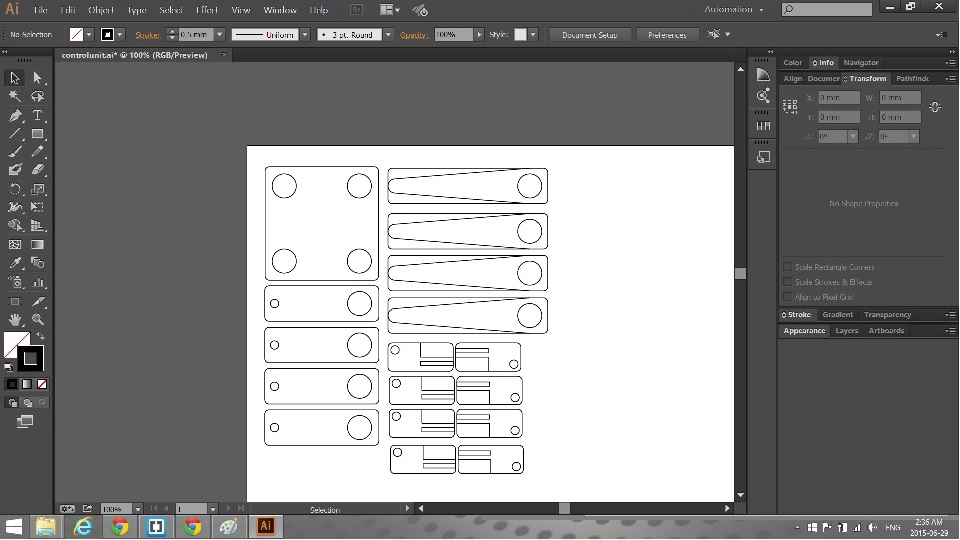Viewport: 960px width, 540px height.
Task: Choose the Type tool
Action: (x=38, y=115)
